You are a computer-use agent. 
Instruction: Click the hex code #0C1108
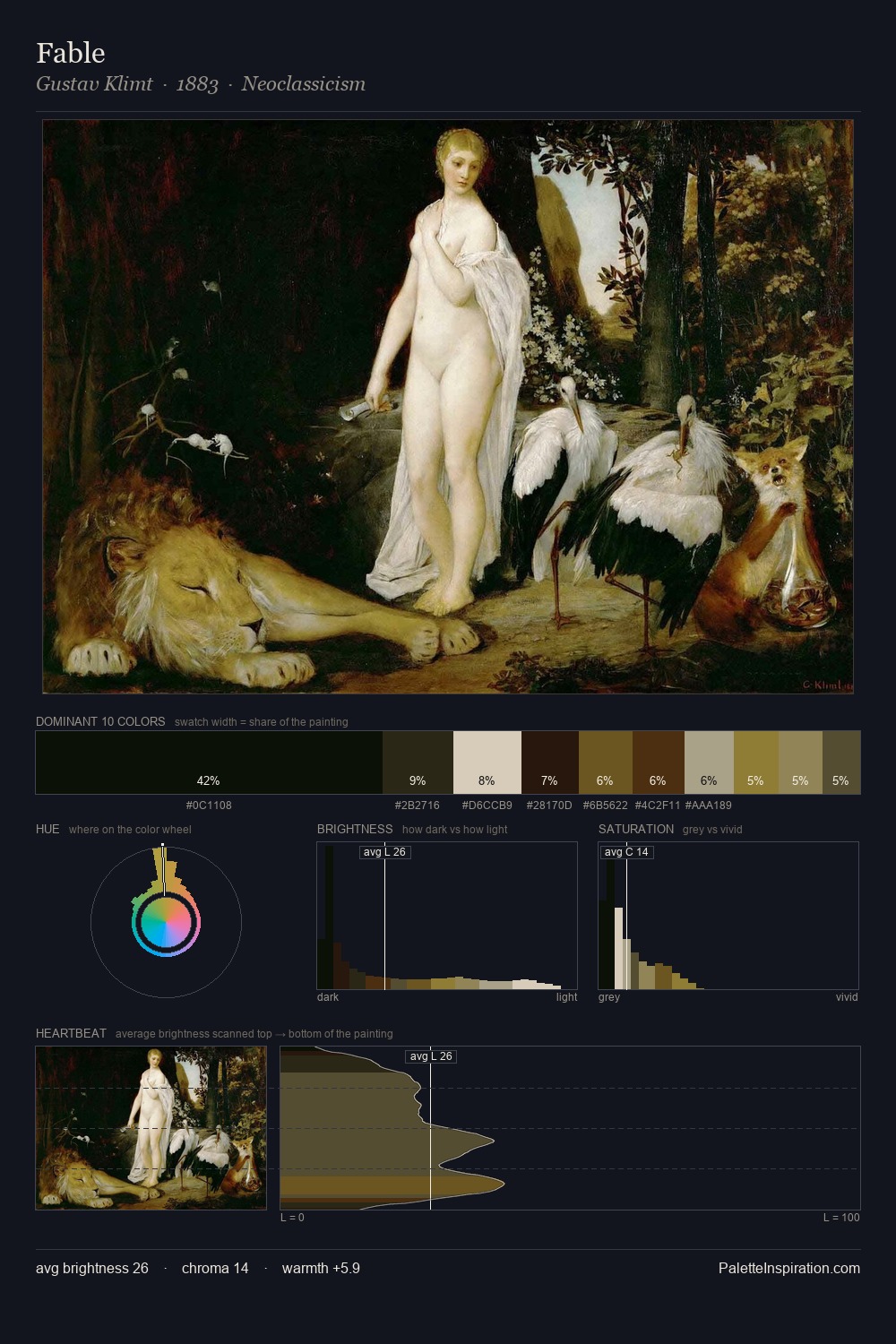[x=209, y=806]
